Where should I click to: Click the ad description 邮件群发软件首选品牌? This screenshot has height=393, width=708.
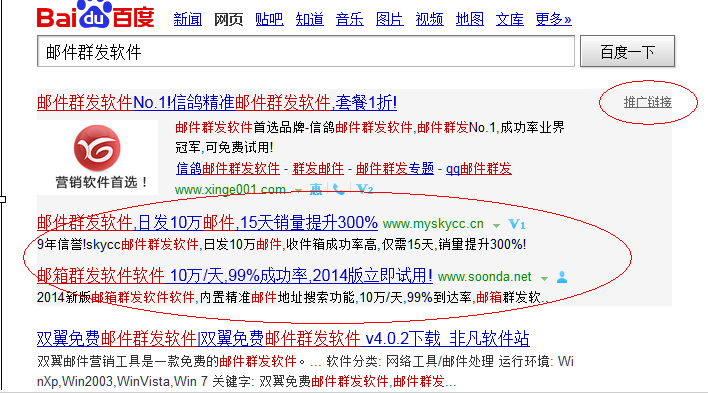pyautogui.click(x=370, y=137)
